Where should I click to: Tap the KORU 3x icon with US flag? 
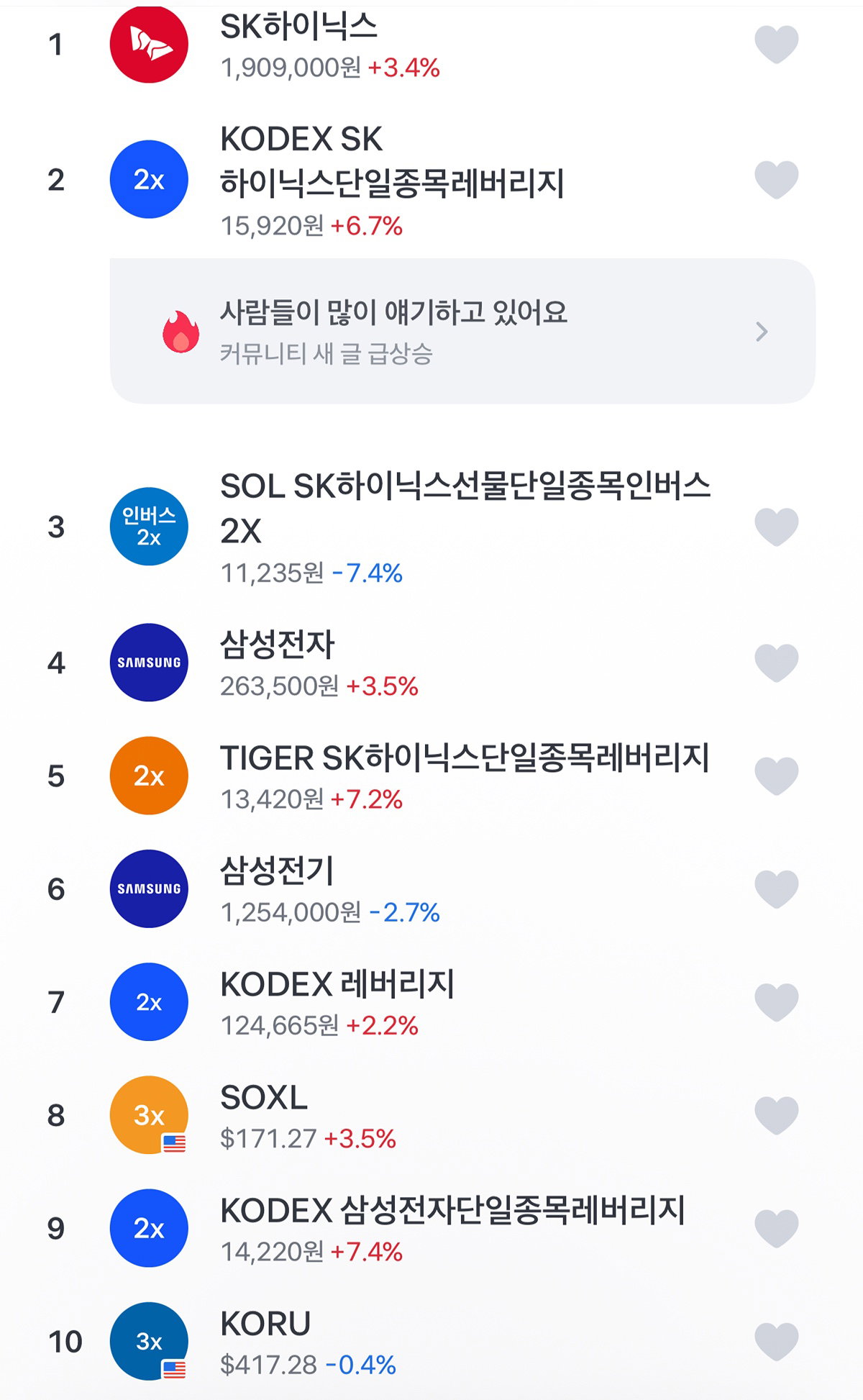click(149, 1341)
